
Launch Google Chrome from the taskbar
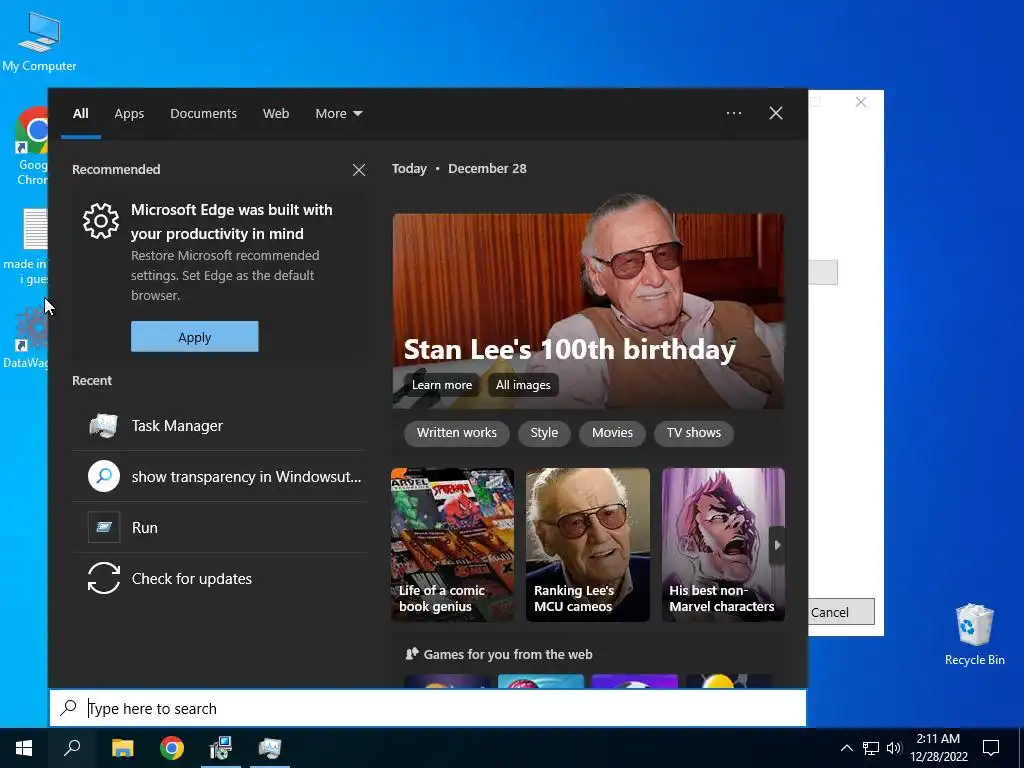coord(172,748)
